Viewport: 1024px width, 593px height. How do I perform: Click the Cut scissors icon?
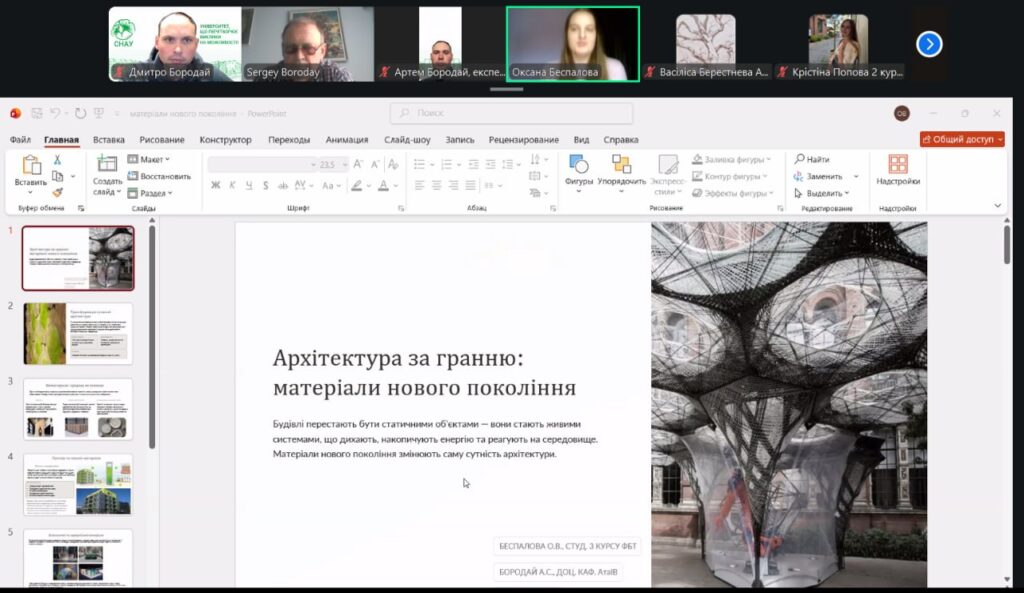58,160
